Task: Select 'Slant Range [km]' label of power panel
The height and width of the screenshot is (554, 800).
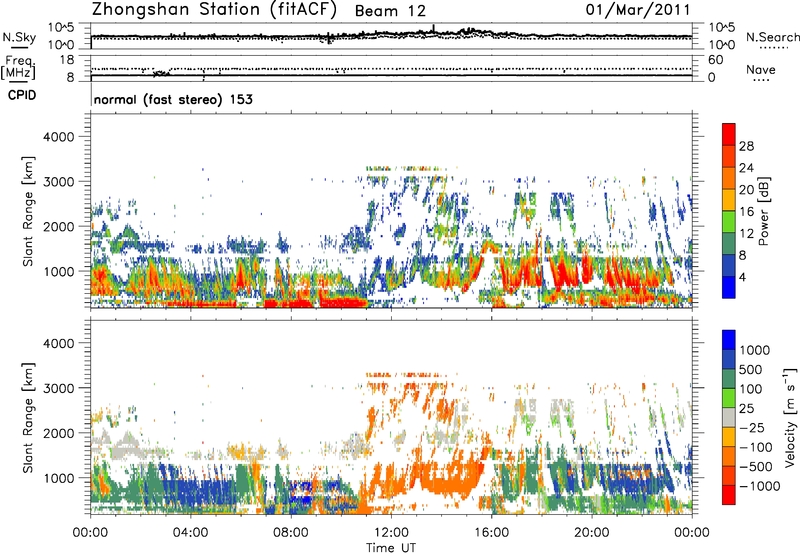Action: pyautogui.click(x=28, y=211)
